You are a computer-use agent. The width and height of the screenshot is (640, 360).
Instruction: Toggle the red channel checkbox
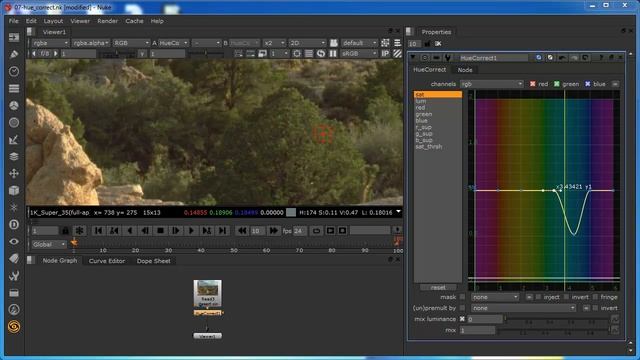(533, 84)
